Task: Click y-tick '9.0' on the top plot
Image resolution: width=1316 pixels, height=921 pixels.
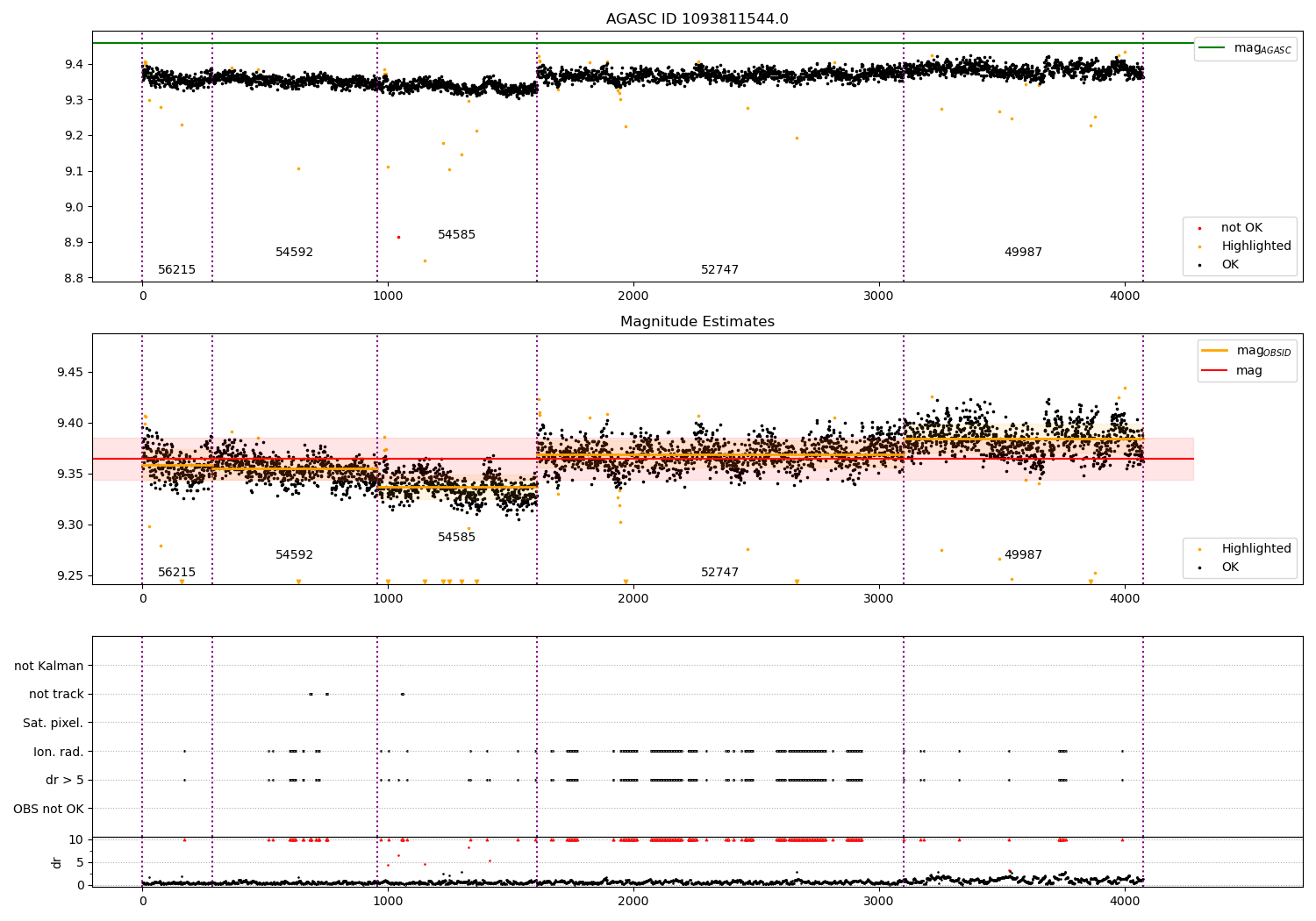Action: tap(75, 207)
